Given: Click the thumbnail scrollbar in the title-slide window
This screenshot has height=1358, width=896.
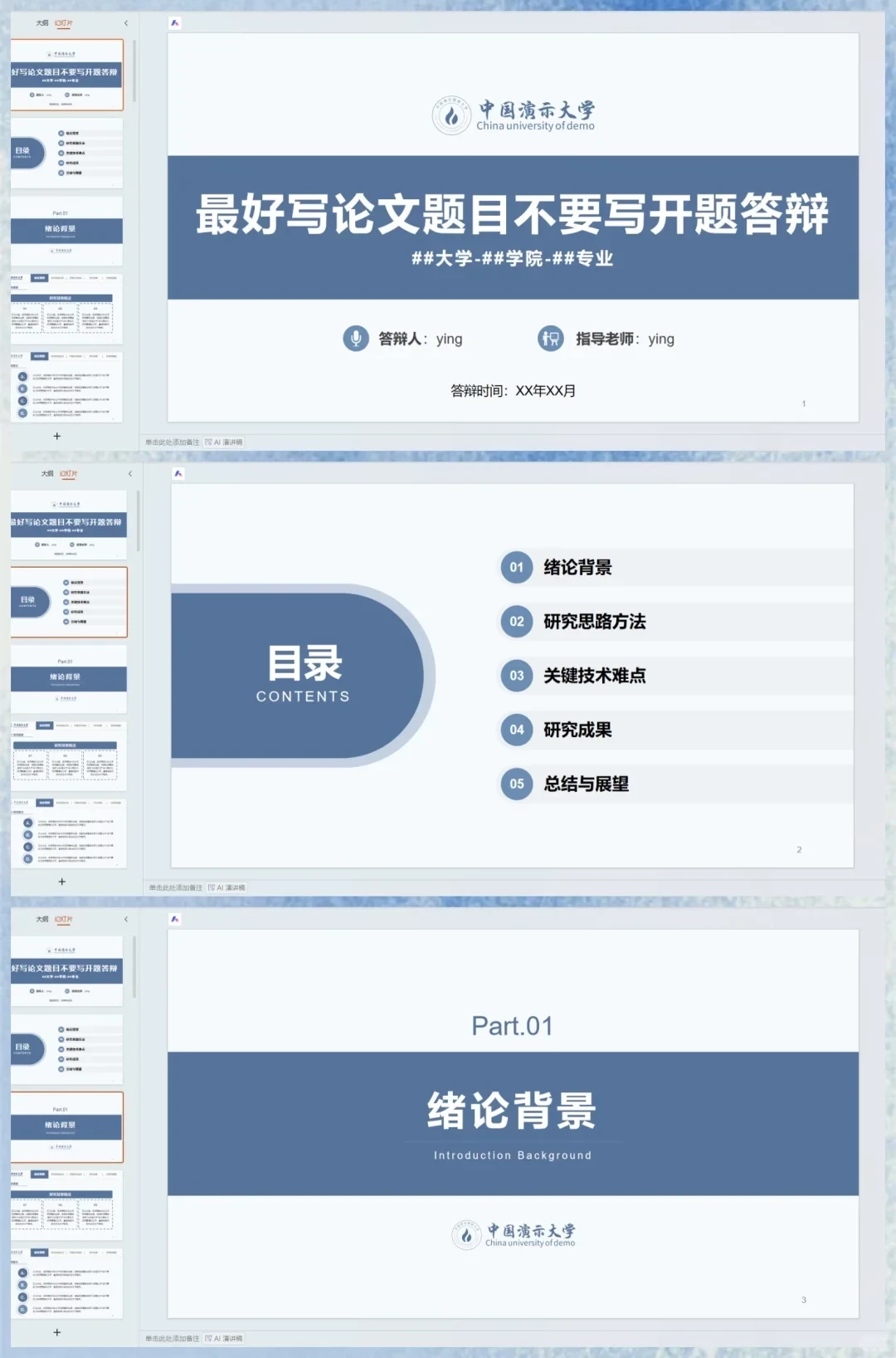Looking at the screenshot, I should point(134,71).
